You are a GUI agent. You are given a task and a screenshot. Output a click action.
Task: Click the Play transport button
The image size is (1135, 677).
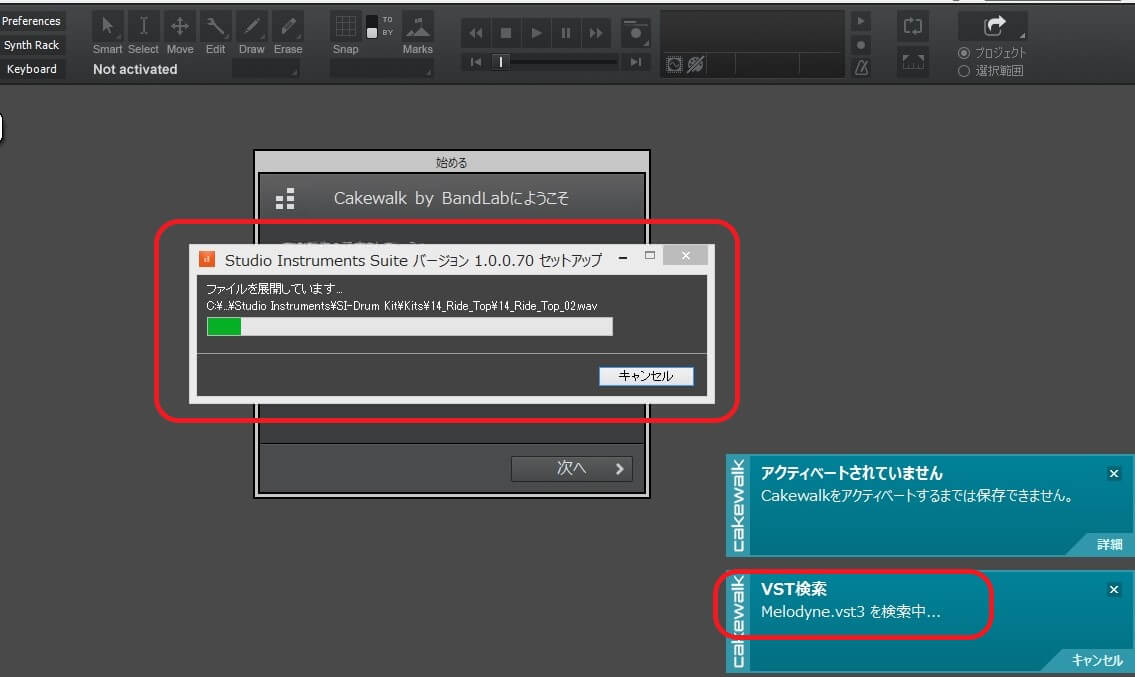[x=536, y=33]
